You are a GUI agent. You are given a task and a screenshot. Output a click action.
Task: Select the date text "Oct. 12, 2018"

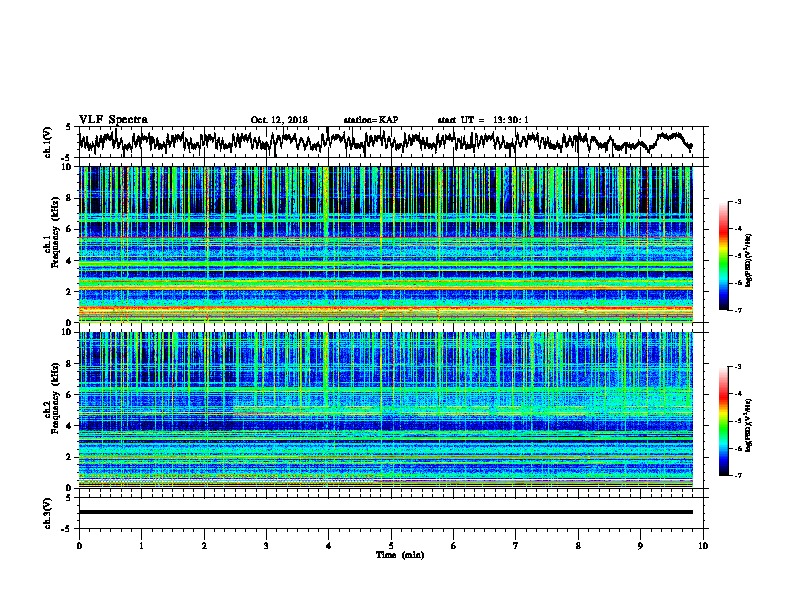pos(279,120)
